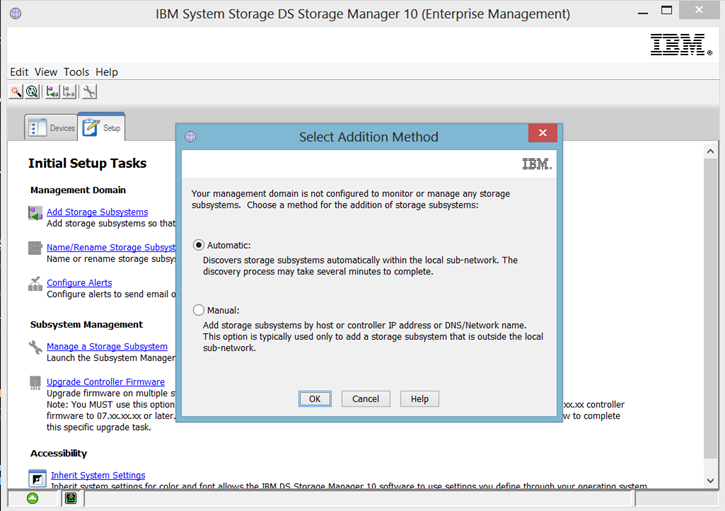Click the icon beside Add Storage Subsystems
This screenshot has width=725, height=511.
click(x=35, y=213)
